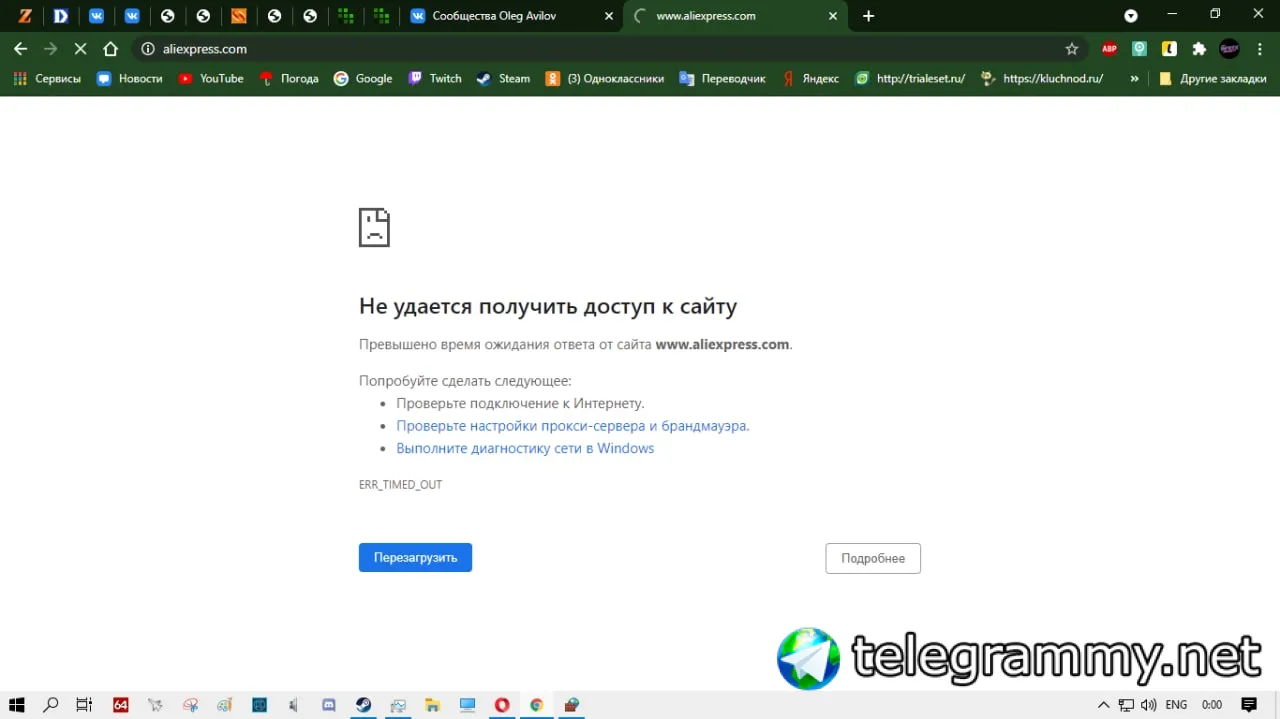
Task: Open Windows search from the taskbar
Action: click(51, 705)
